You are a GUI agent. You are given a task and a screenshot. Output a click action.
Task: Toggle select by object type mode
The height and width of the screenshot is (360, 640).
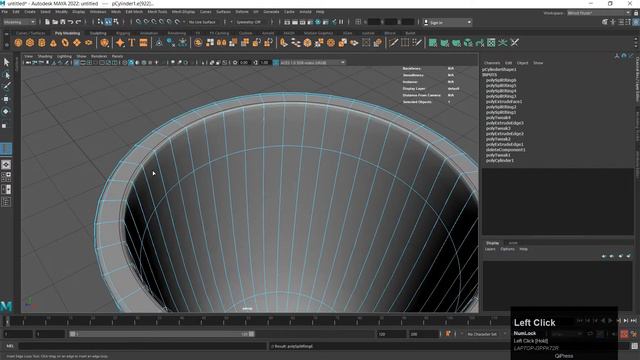coord(108,22)
